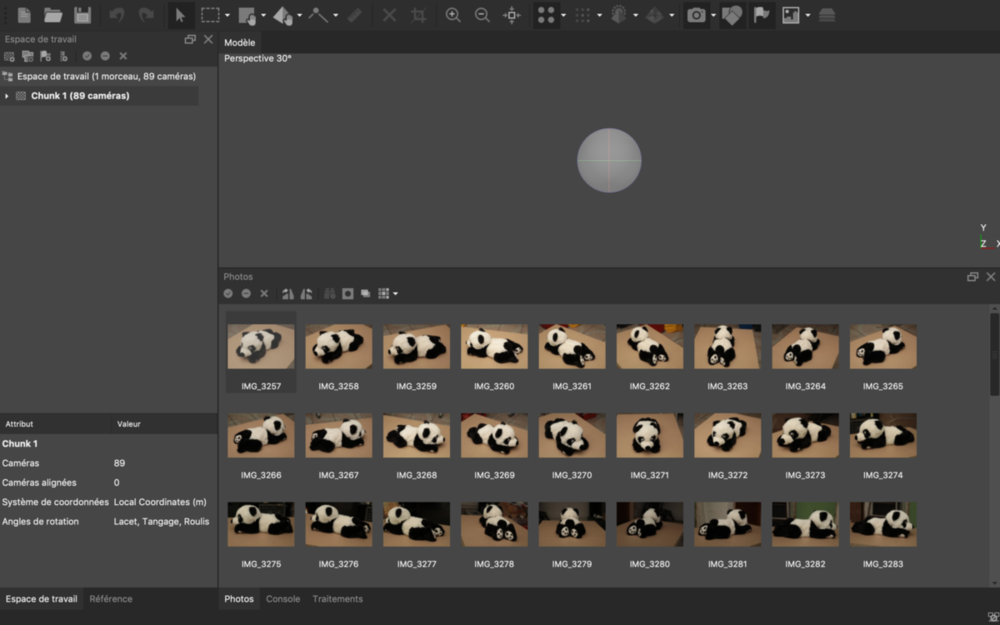Toggle show markers with the flag icon
The height and width of the screenshot is (625, 1000).
pyautogui.click(x=761, y=15)
